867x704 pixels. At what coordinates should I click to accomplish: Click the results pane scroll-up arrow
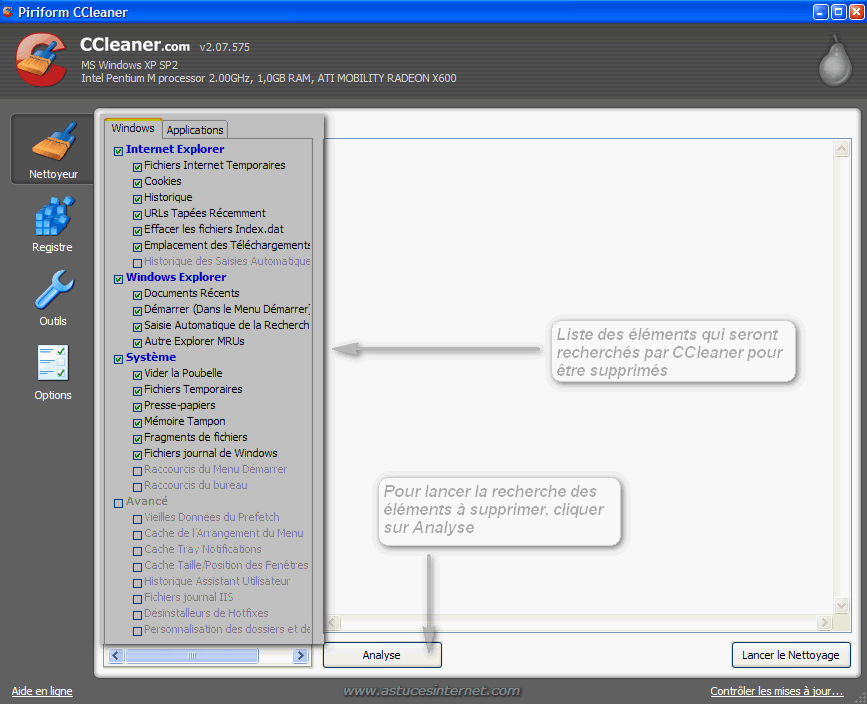coord(842,148)
